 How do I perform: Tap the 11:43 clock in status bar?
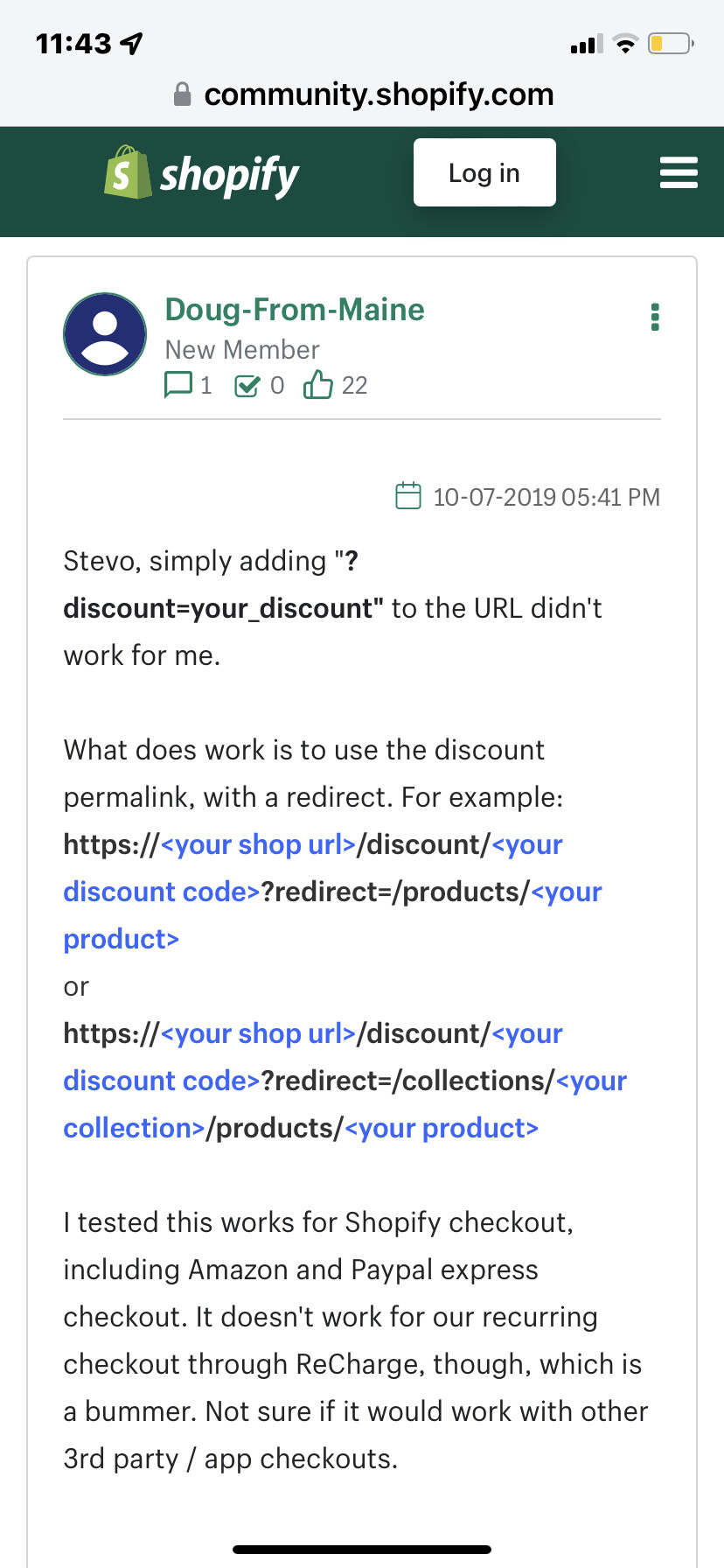(74, 44)
